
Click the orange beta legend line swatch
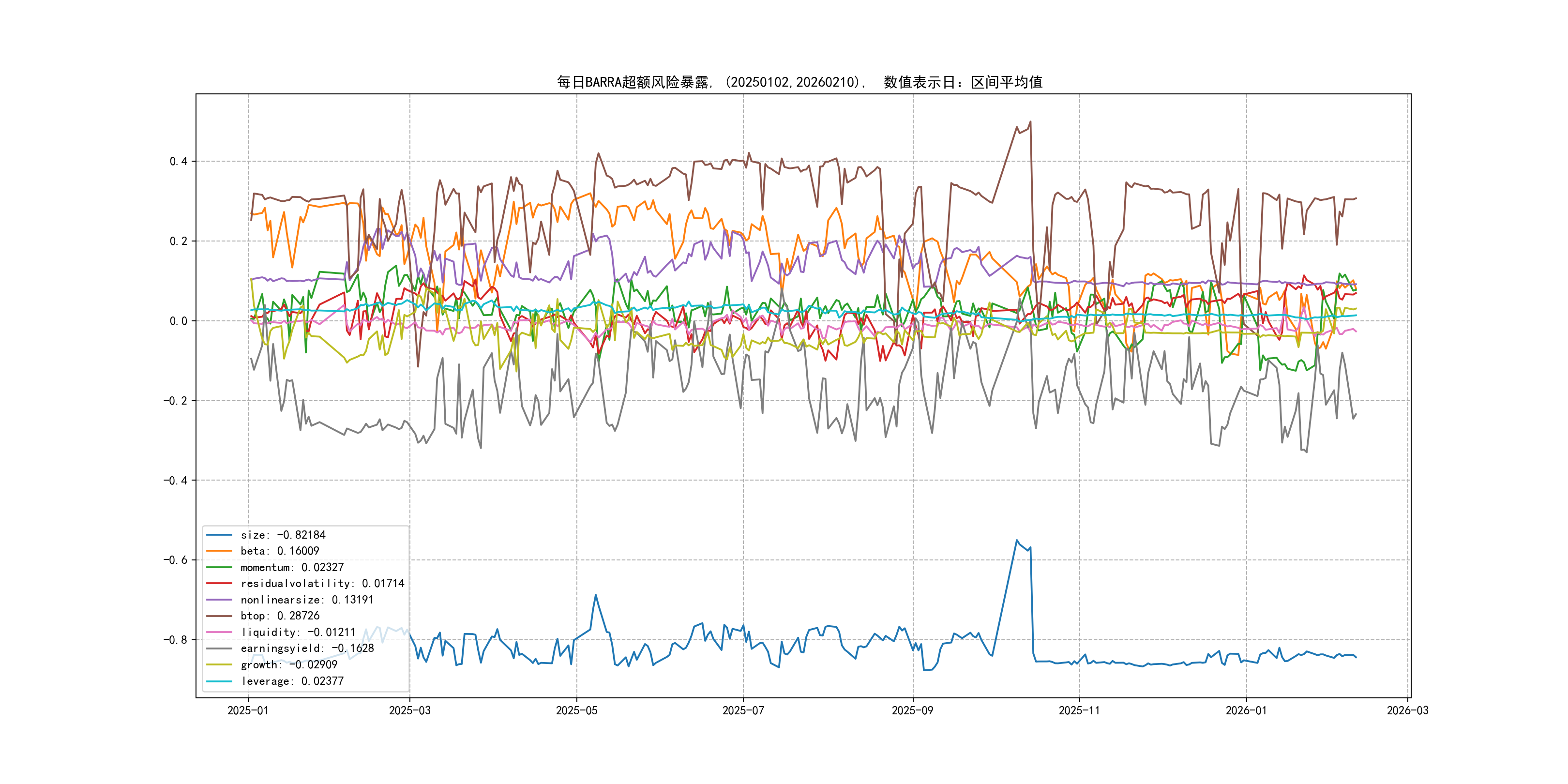tap(219, 551)
